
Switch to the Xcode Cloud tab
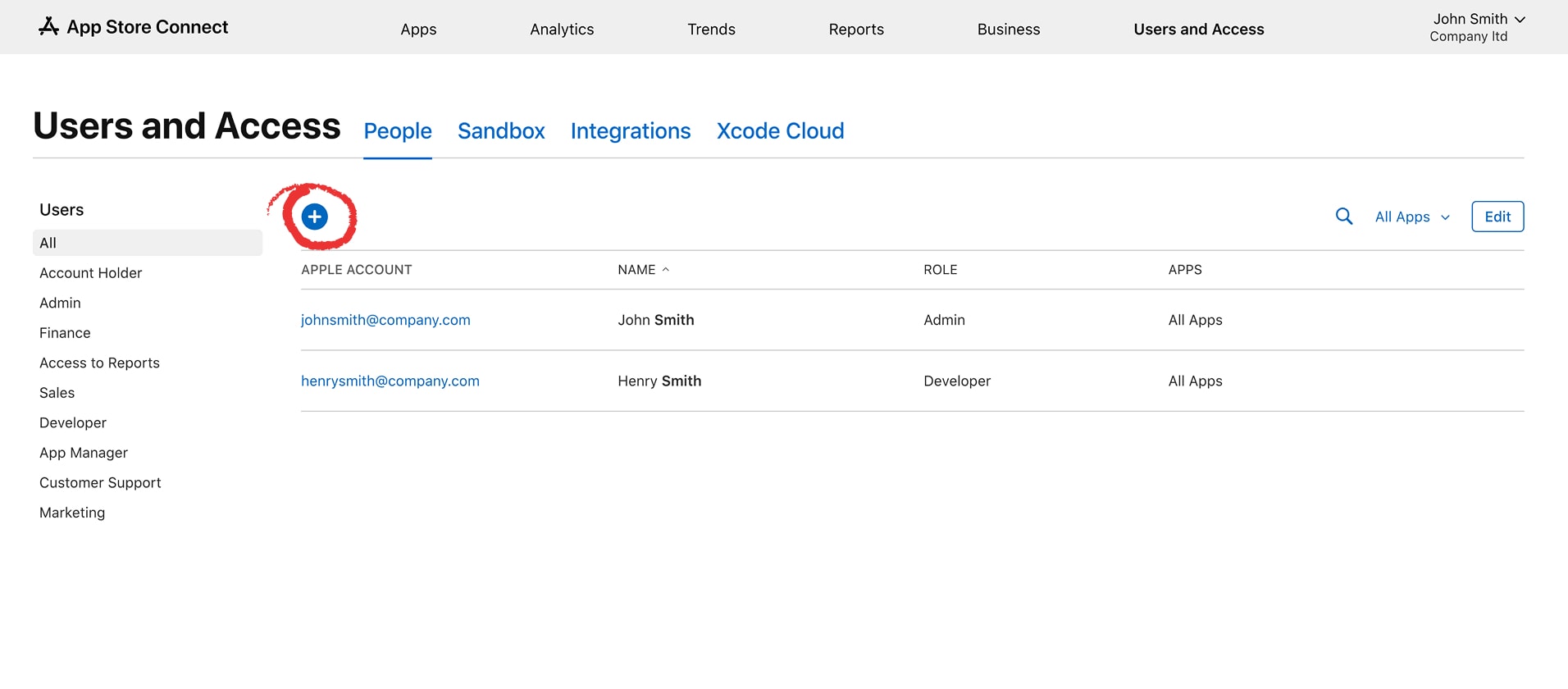coord(780,131)
